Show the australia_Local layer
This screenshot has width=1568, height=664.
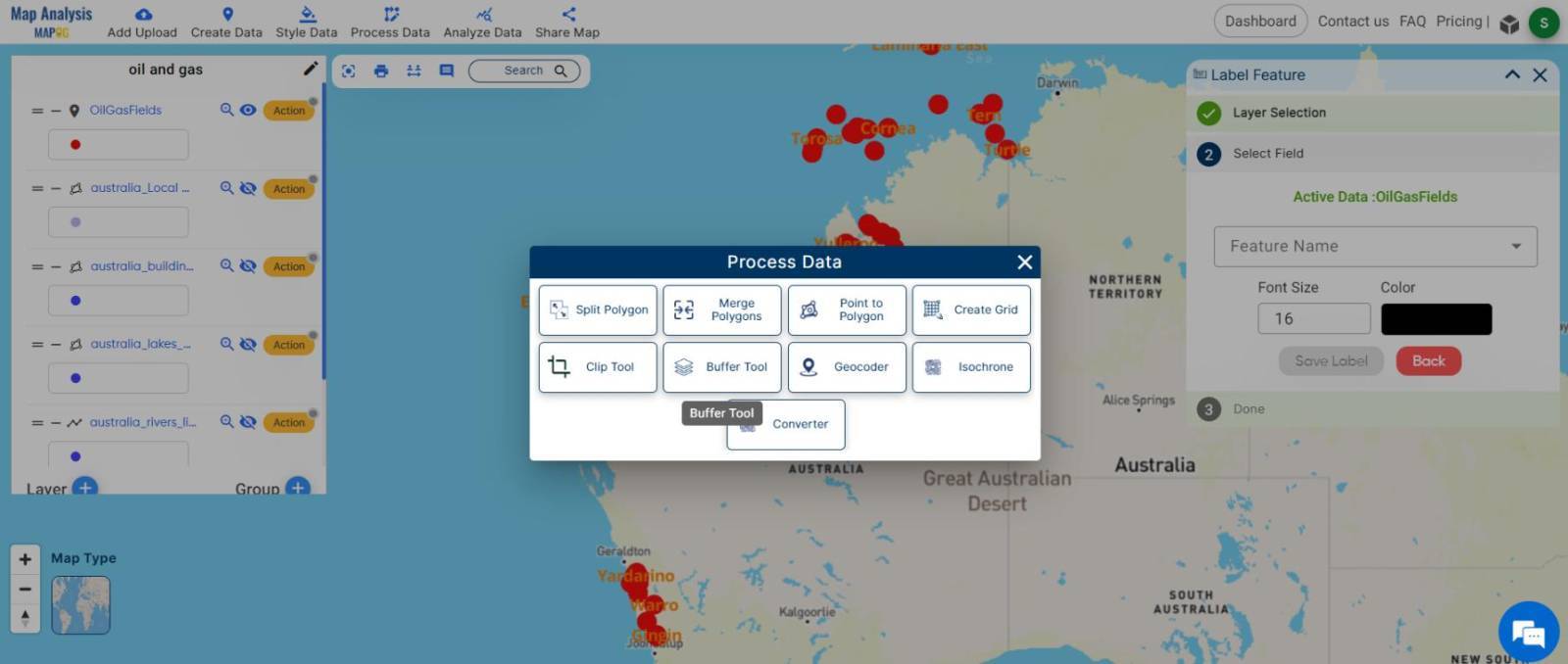248,188
